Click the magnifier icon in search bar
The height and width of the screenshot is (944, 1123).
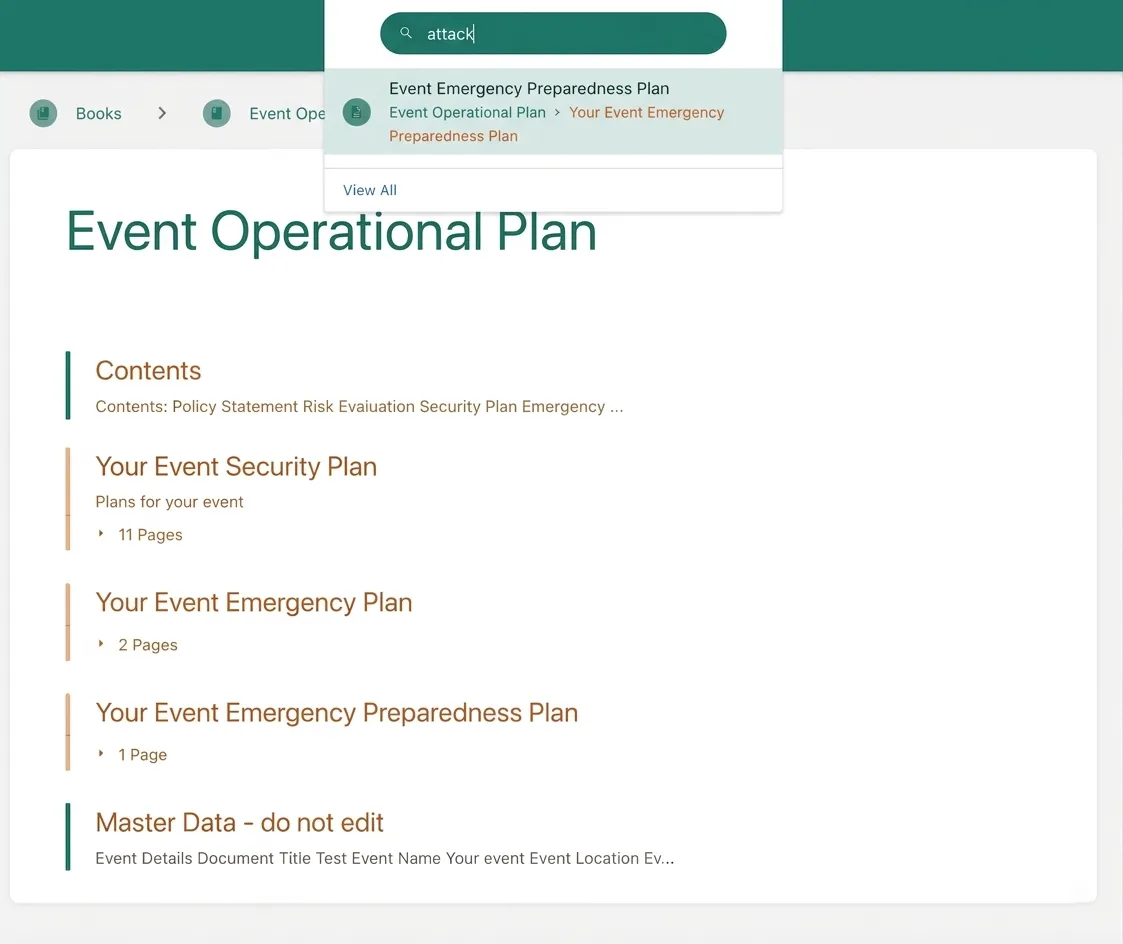click(x=406, y=33)
